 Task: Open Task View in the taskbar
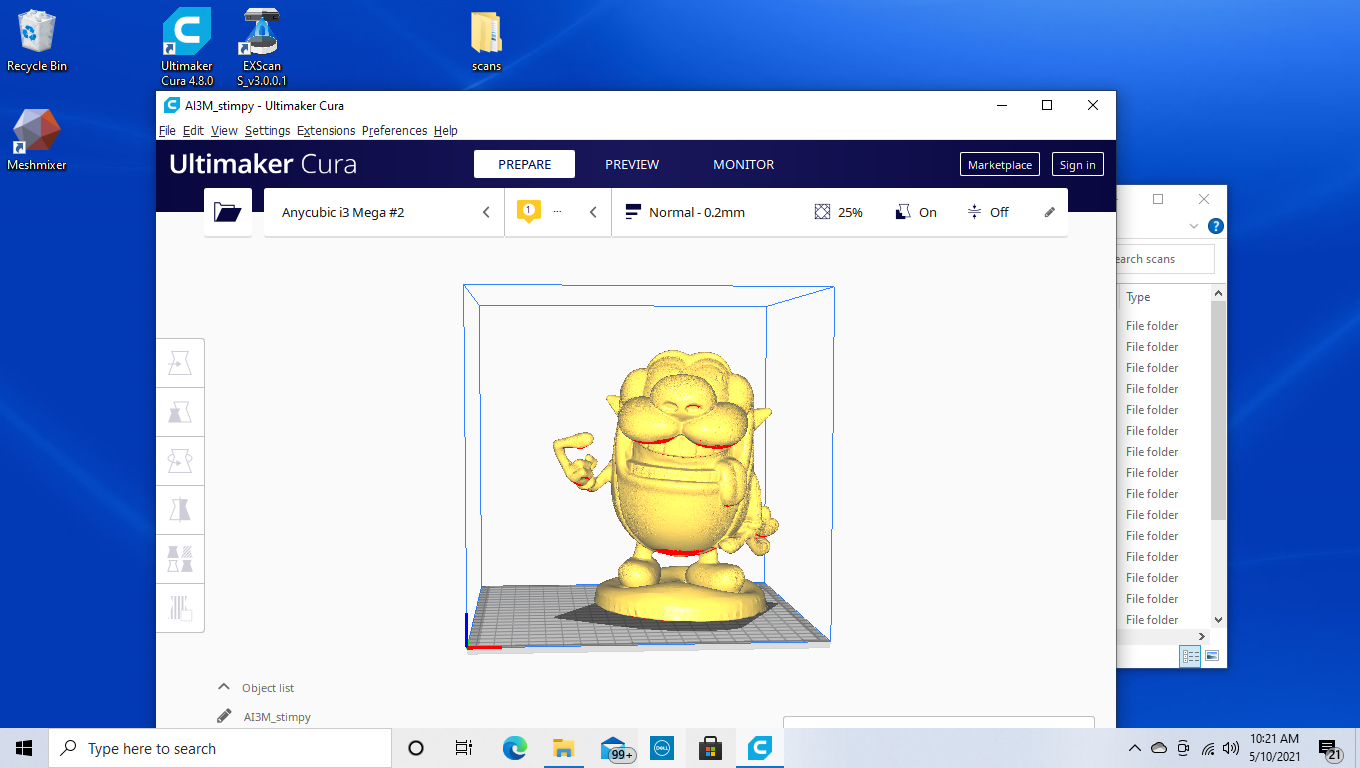click(464, 748)
